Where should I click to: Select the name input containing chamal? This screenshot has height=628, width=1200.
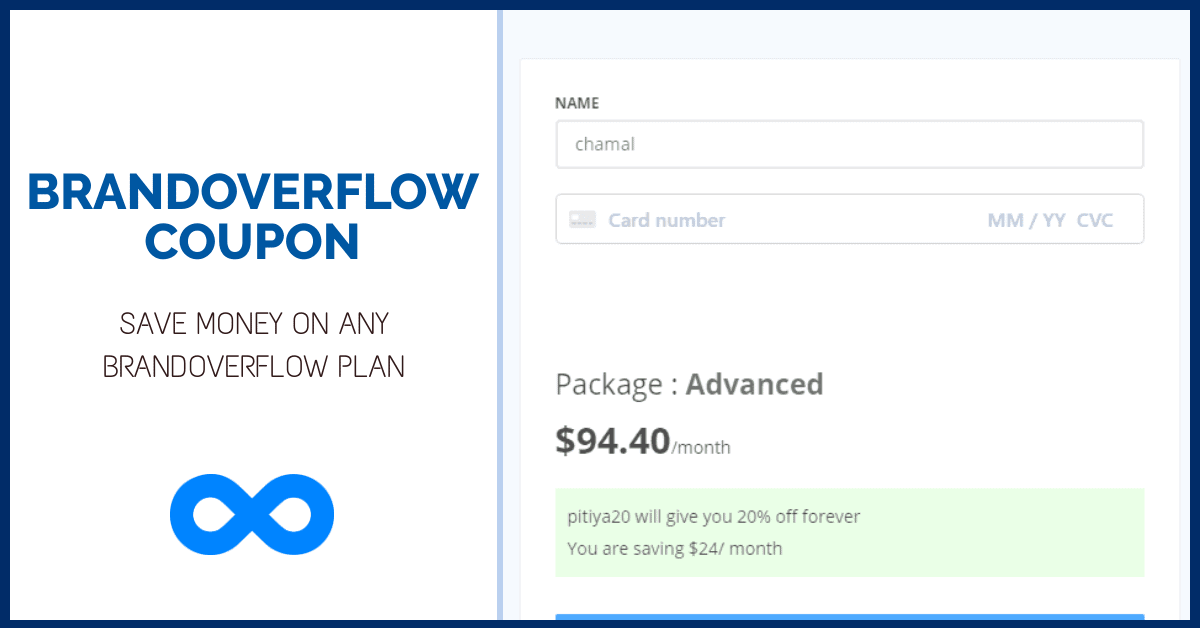pos(849,144)
